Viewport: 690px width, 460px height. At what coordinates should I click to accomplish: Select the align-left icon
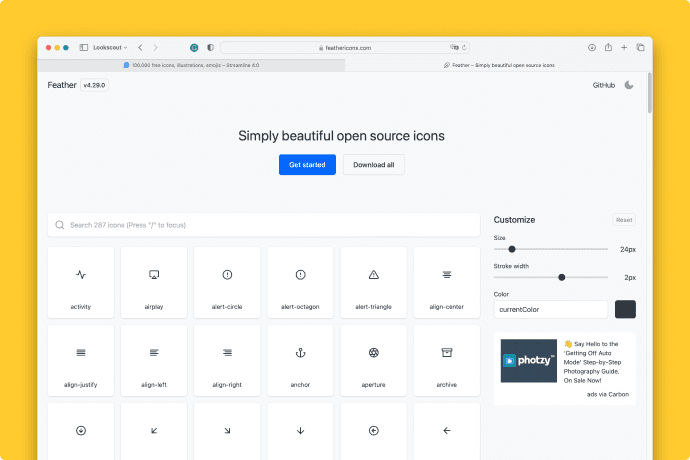coord(154,360)
